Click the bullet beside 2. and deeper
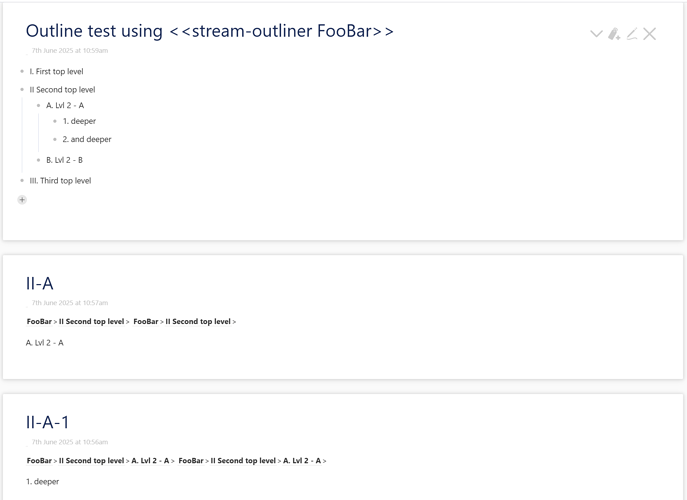This screenshot has height=500, width=687. (x=55, y=139)
